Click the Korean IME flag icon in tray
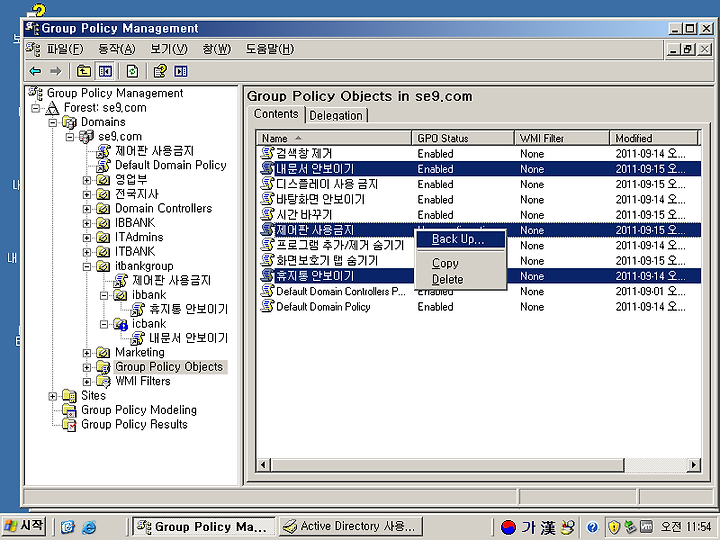The width and height of the screenshot is (720, 540). click(508, 527)
